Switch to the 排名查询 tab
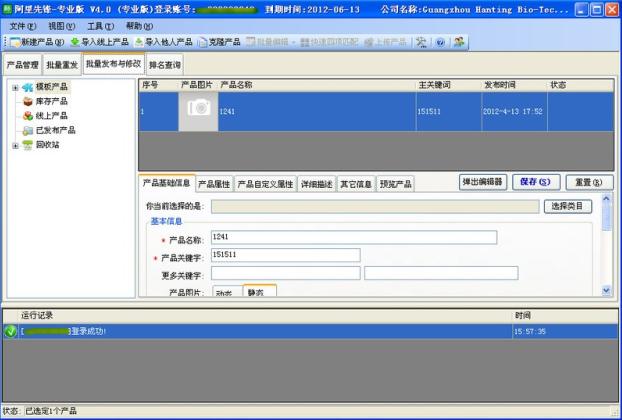The width and height of the screenshot is (622, 420). [165, 65]
